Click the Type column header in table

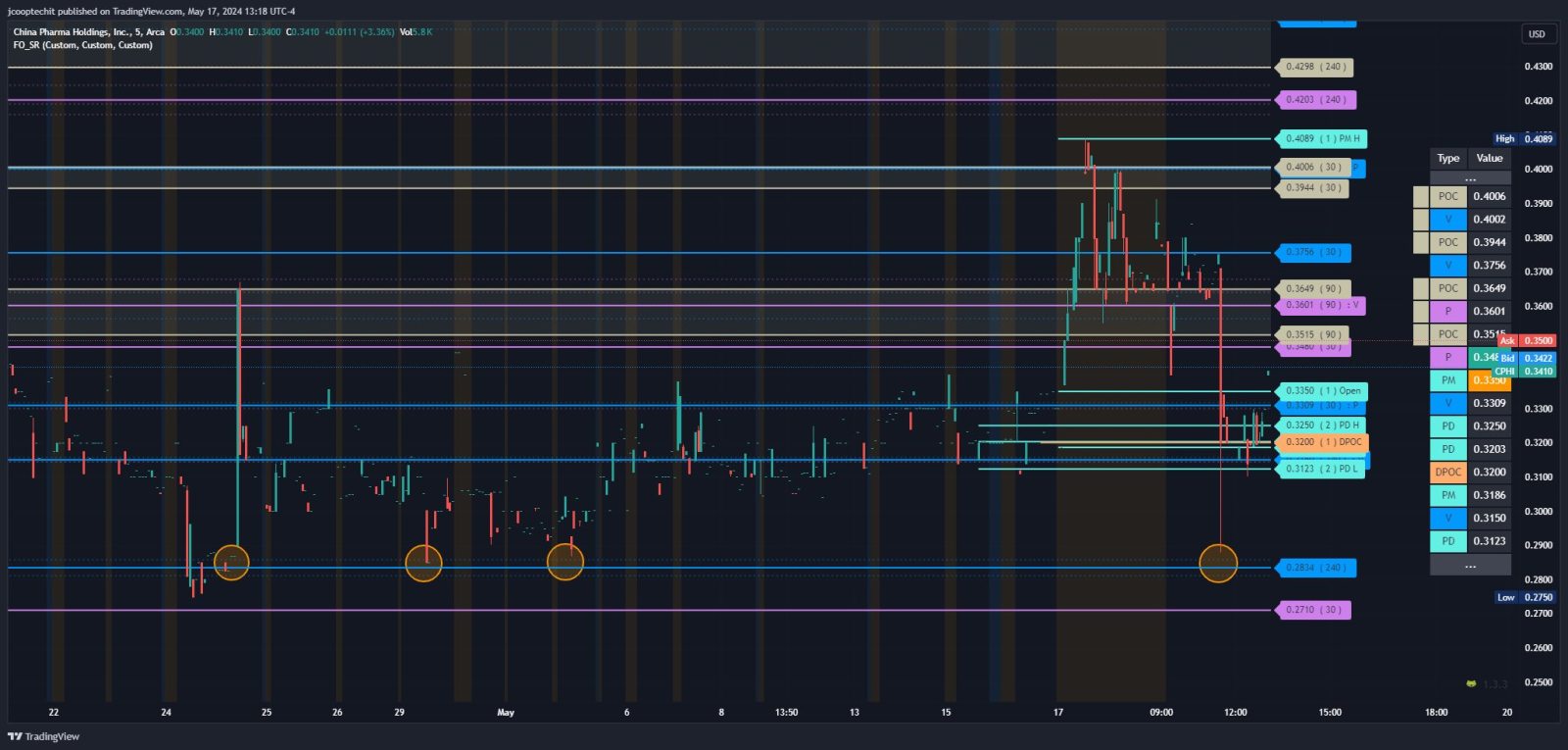[1447, 159]
